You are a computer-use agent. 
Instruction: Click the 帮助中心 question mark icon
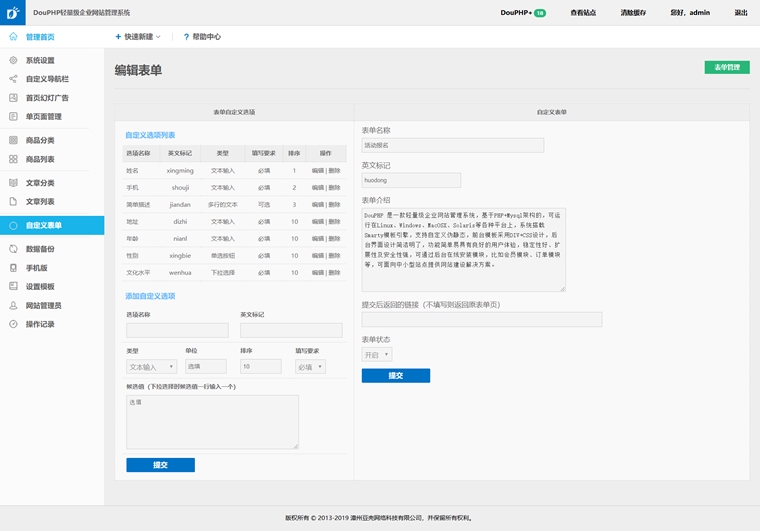[x=186, y=37]
